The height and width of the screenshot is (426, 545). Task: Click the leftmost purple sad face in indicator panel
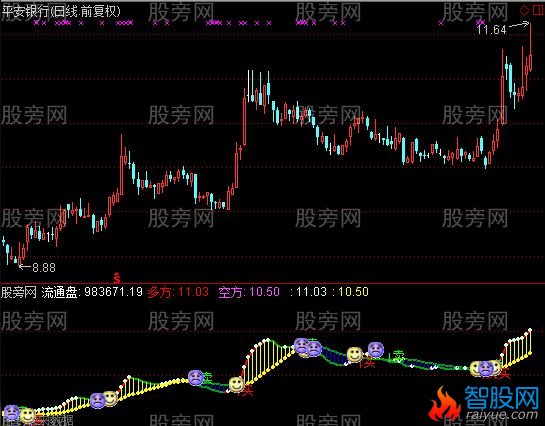coord(11,413)
